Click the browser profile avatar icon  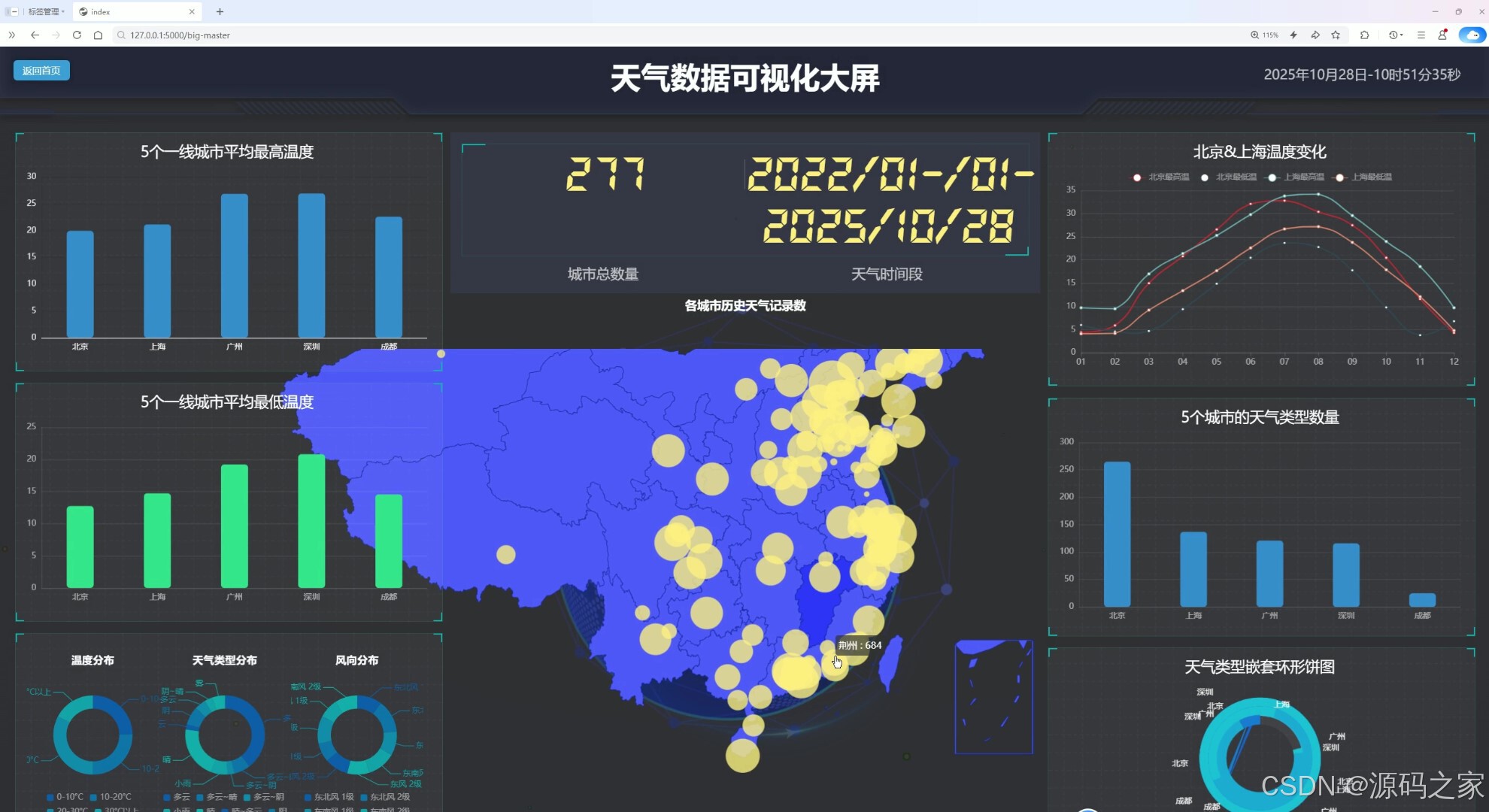1442,35
